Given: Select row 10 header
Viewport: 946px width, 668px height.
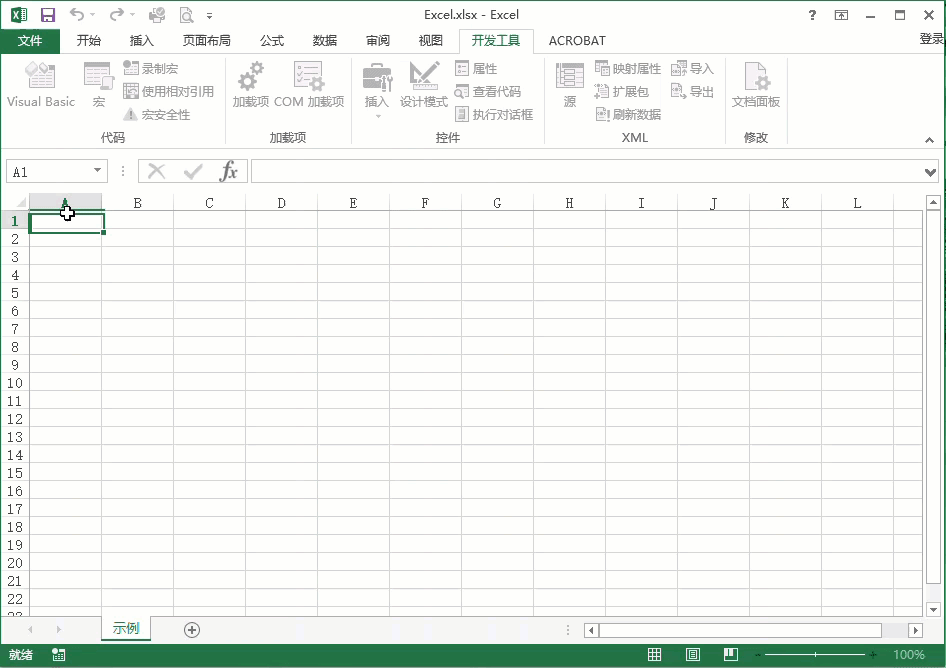Looking at the screenshot, I should tap(15, 383).
